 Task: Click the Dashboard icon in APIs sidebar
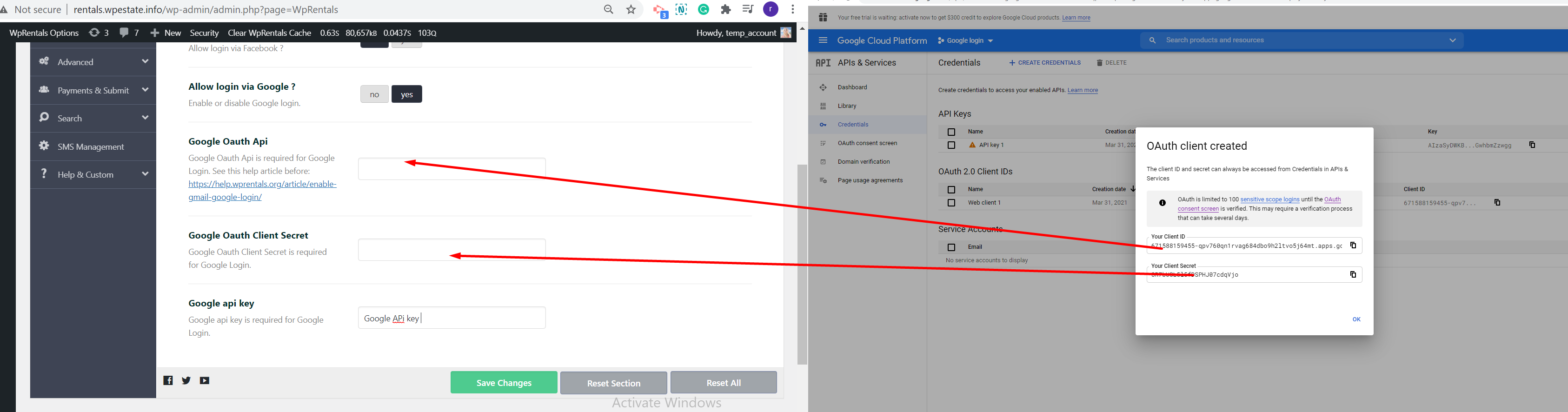click(823, 87)
